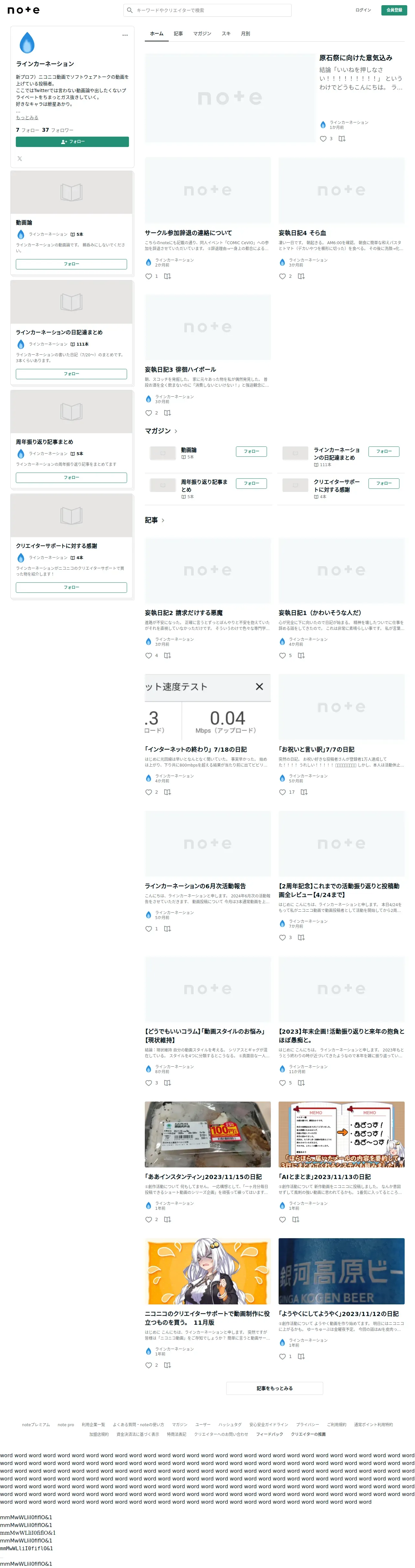Open the note logo home link

[23, 10]
